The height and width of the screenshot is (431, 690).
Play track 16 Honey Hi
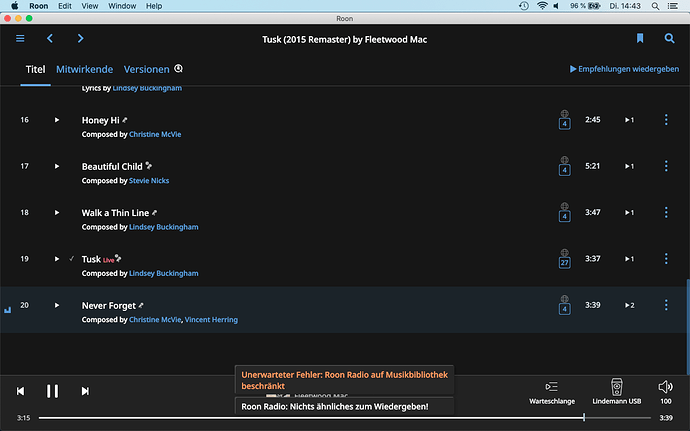(x=57, y=120)
